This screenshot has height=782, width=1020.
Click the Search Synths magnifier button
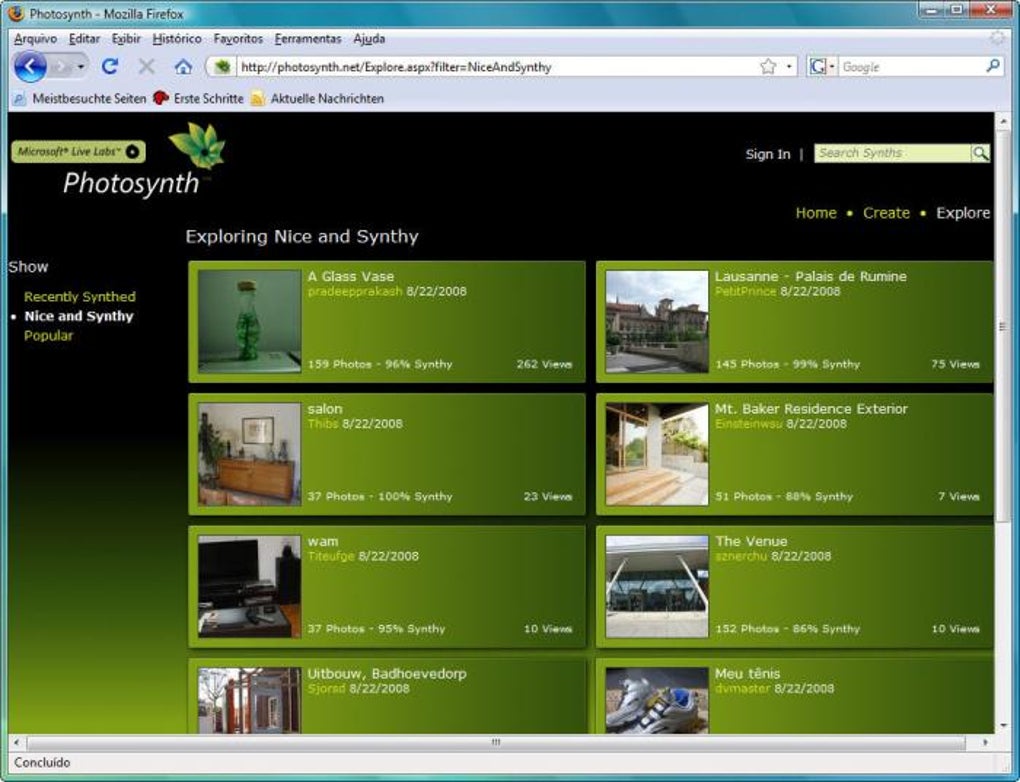click(980, 153)
